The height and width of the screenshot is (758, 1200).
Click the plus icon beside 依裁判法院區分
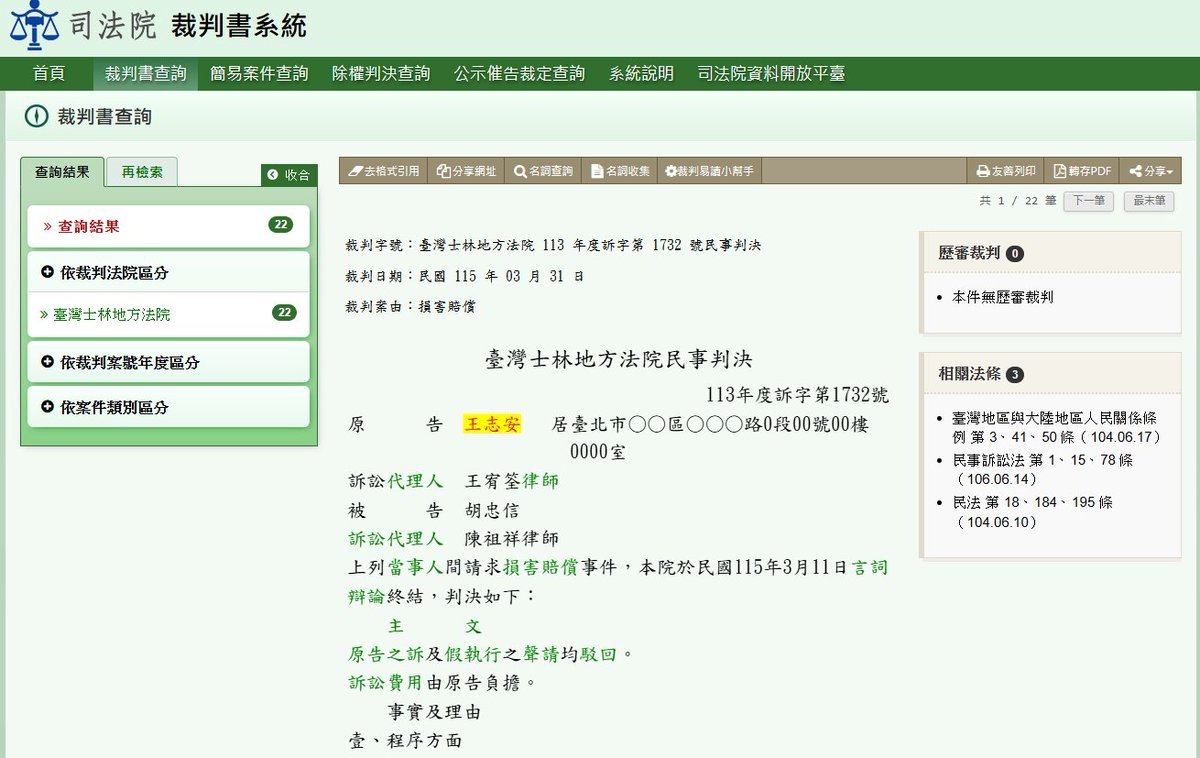47,271
